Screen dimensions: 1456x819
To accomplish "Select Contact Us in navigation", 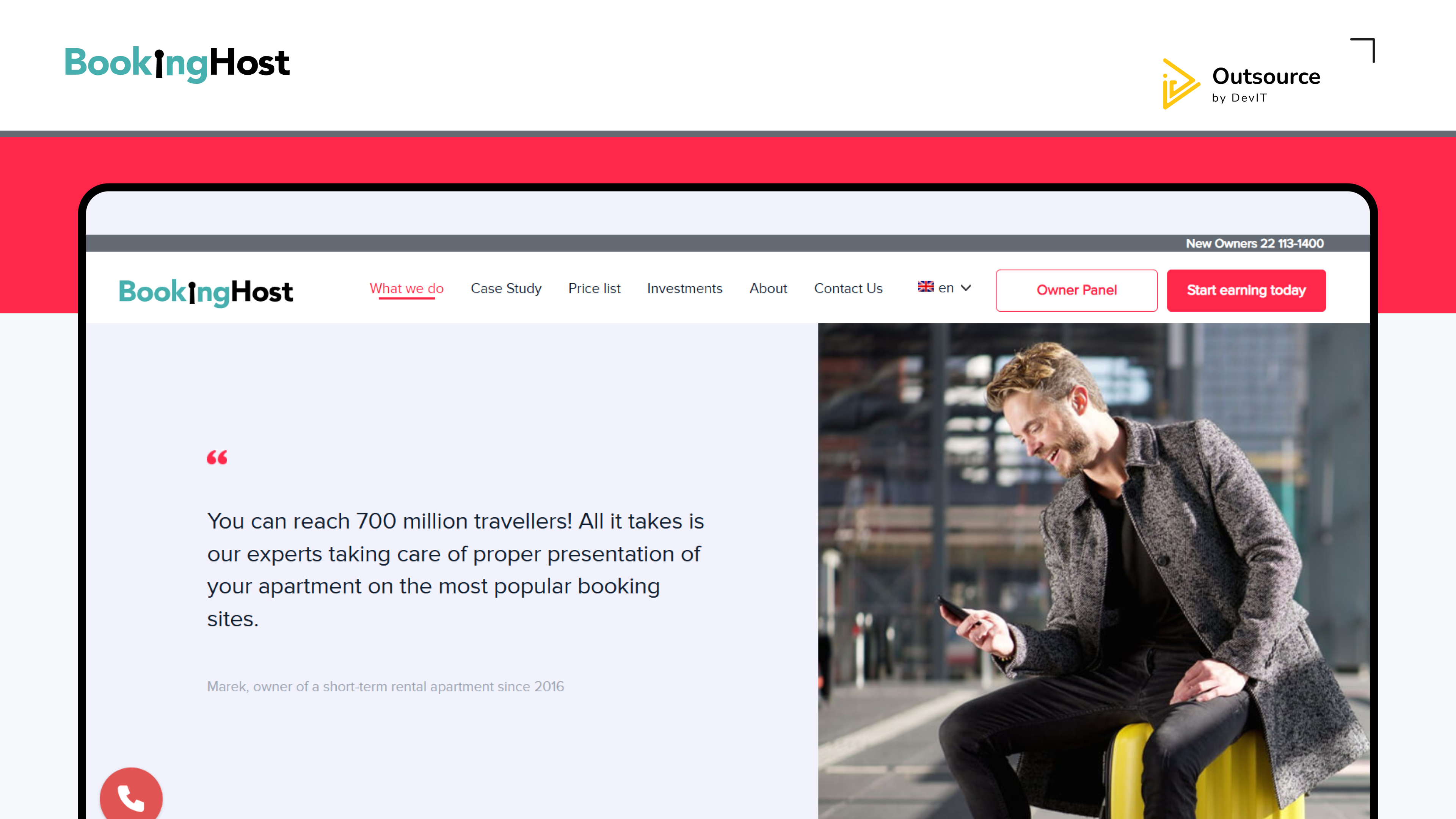I will coord(848,288).
